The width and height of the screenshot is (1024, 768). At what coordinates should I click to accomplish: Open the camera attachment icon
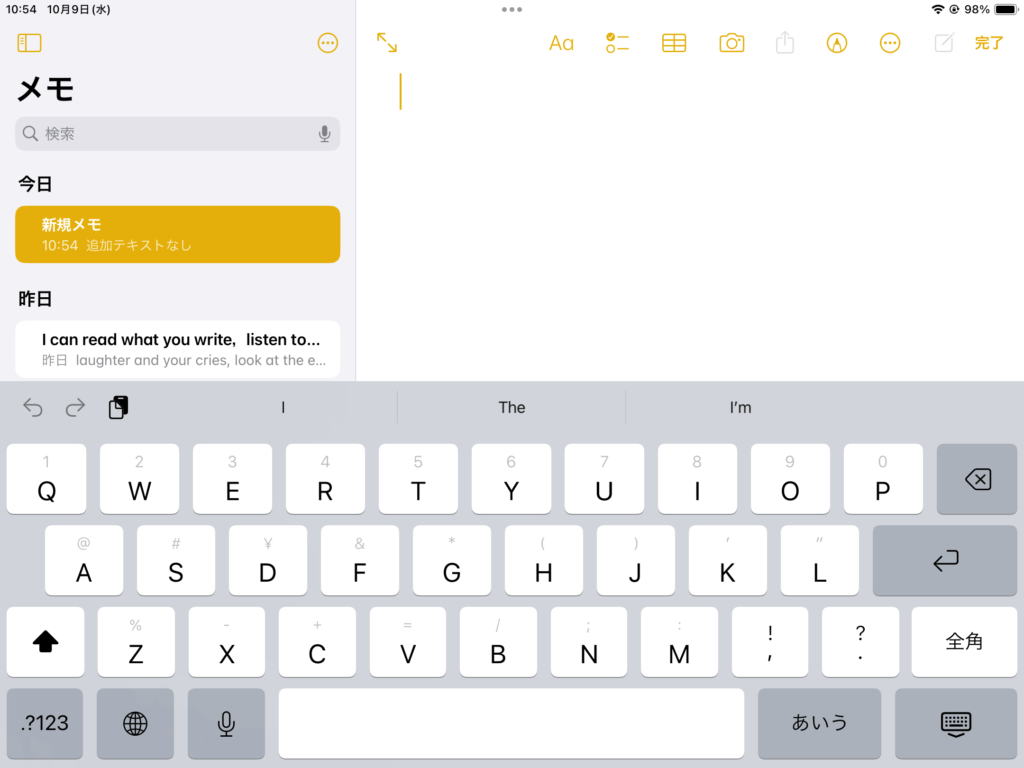[x=732, y=43]
